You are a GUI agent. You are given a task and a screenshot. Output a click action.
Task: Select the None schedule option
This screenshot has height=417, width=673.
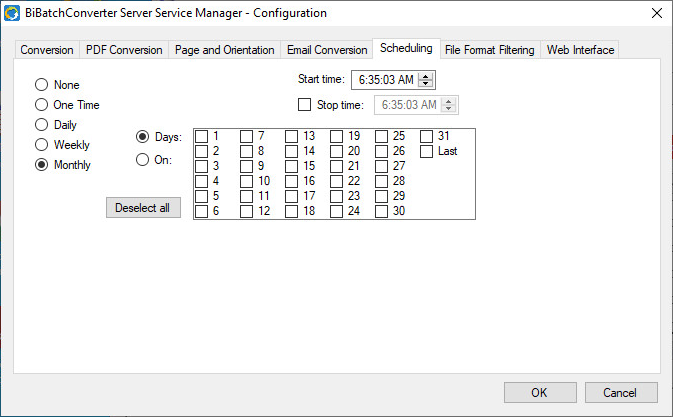tap(42, 85)
